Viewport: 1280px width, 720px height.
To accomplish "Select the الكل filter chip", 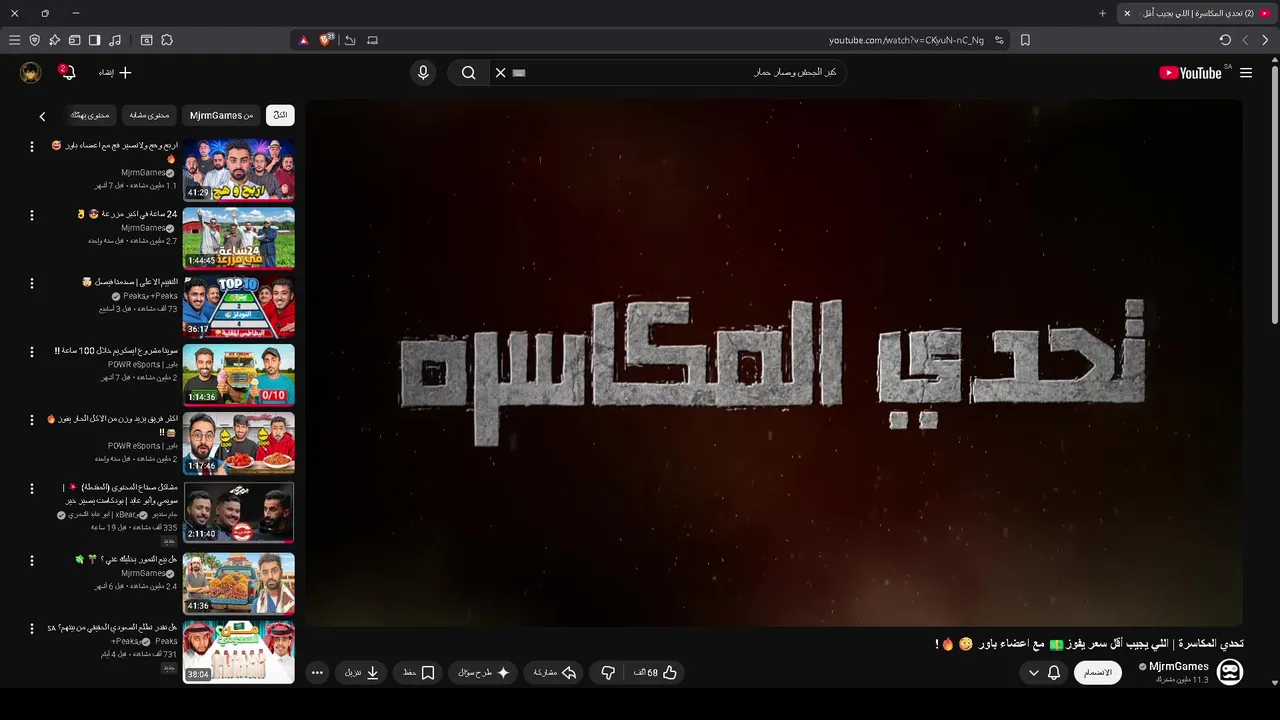I will (280, 116).
